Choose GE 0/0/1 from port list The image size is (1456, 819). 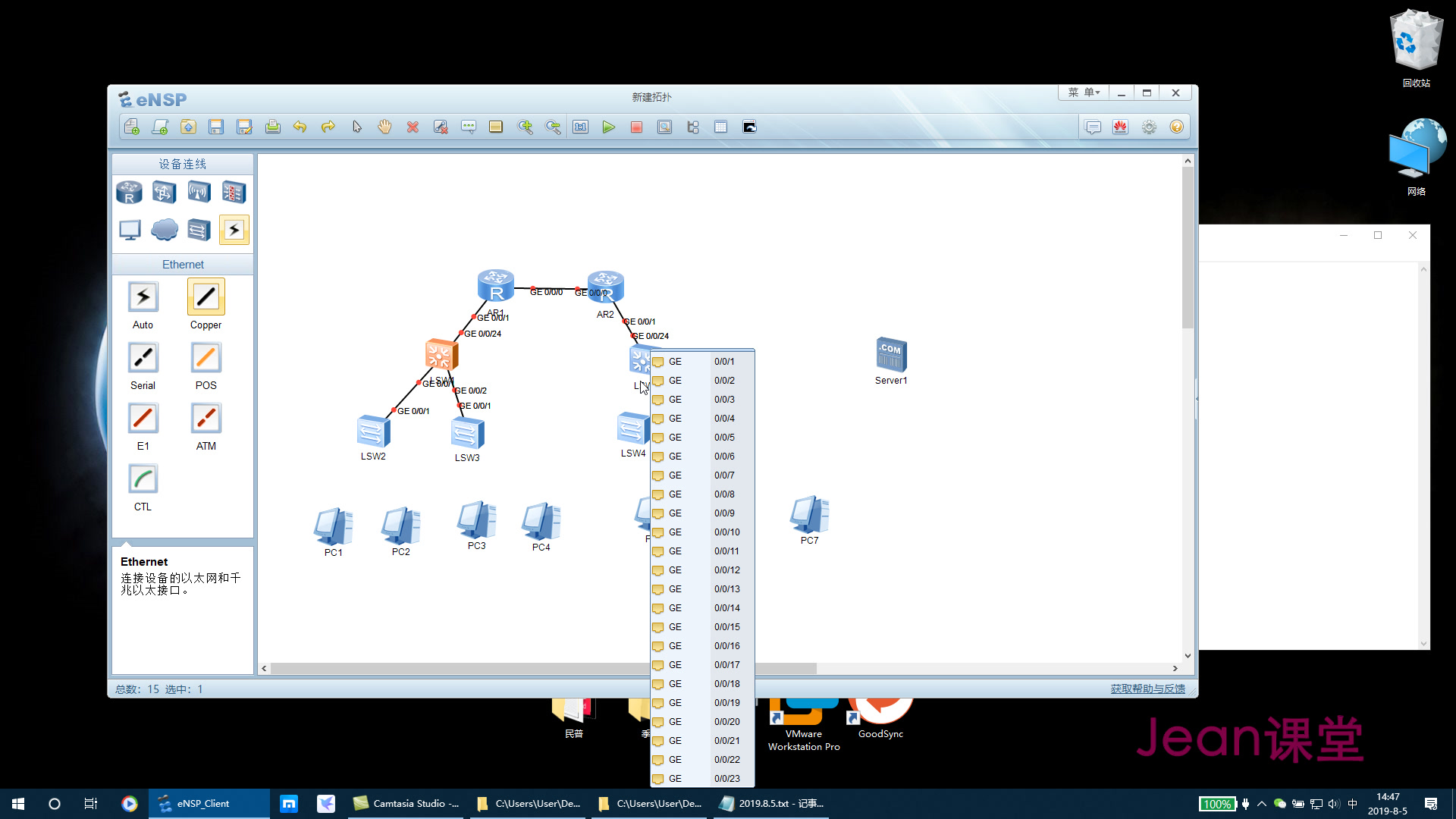click(x=701, y=362)
